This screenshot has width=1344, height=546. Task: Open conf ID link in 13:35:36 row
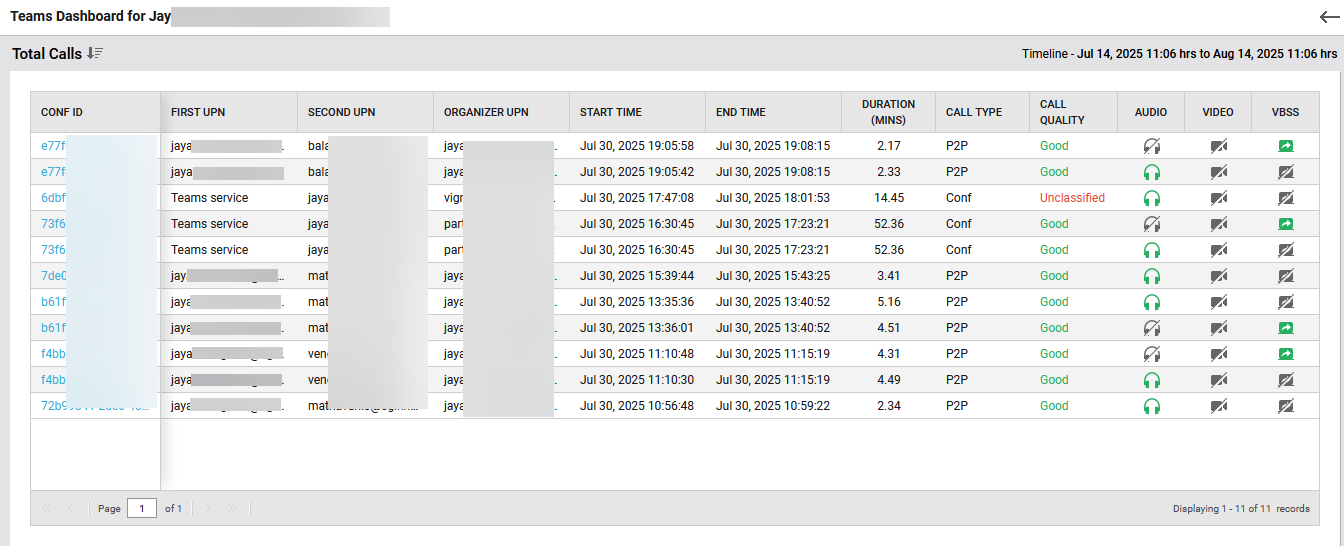point(53,302)
